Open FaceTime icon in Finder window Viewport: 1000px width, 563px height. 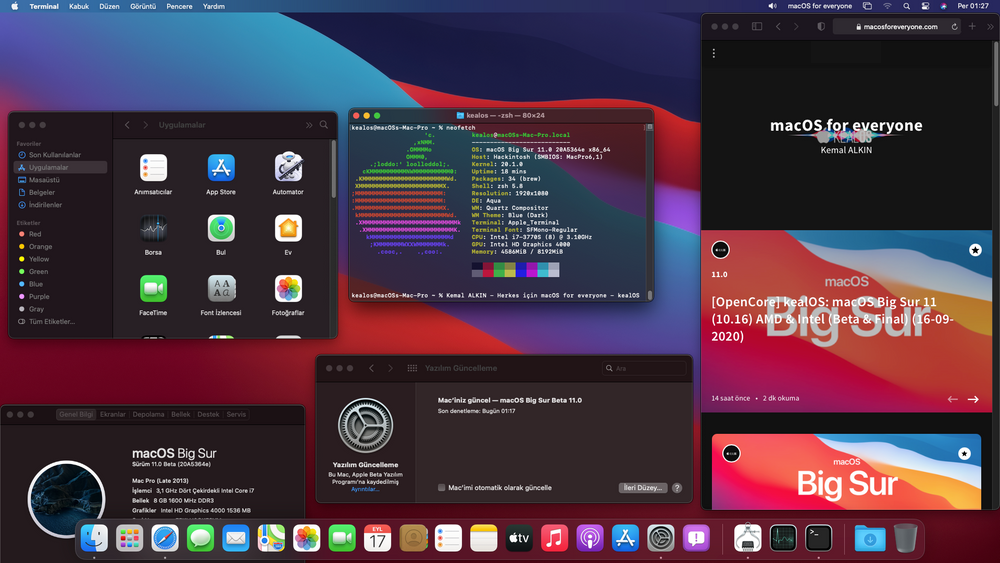click(153, 289)
